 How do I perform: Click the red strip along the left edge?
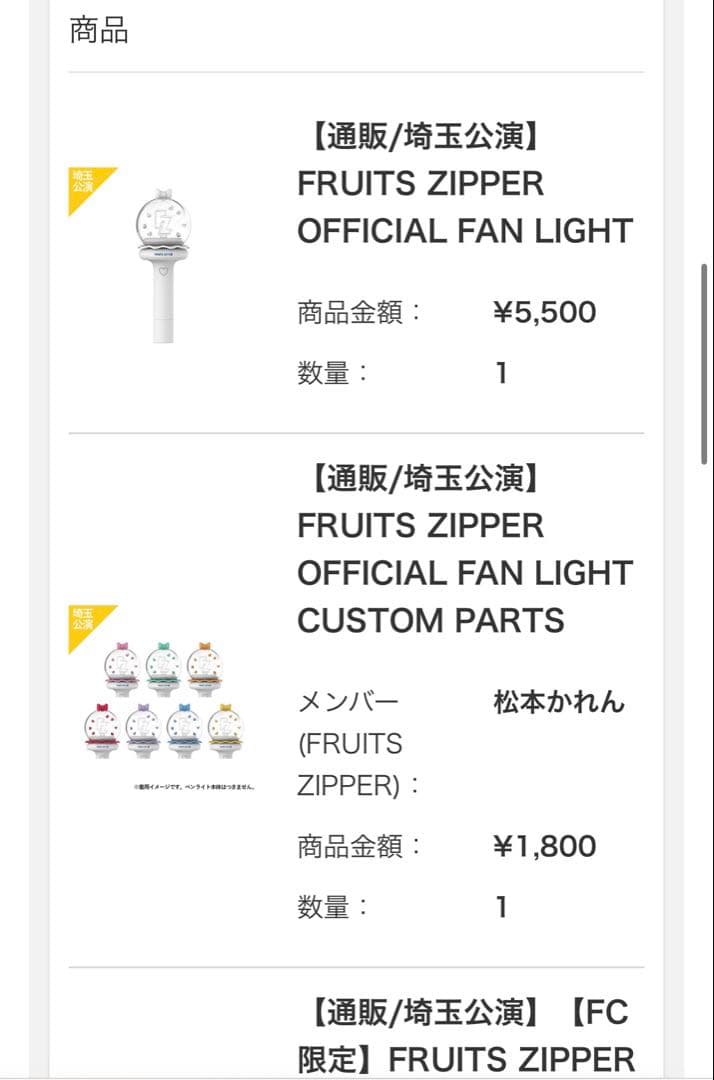(x=5, y=540)
